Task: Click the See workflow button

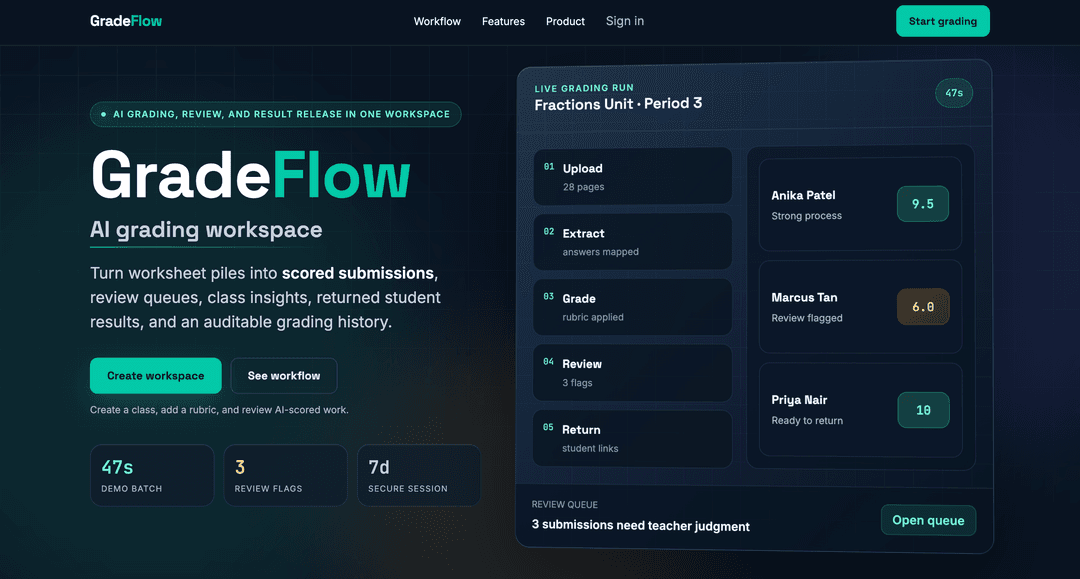Action: coord(284,376)
